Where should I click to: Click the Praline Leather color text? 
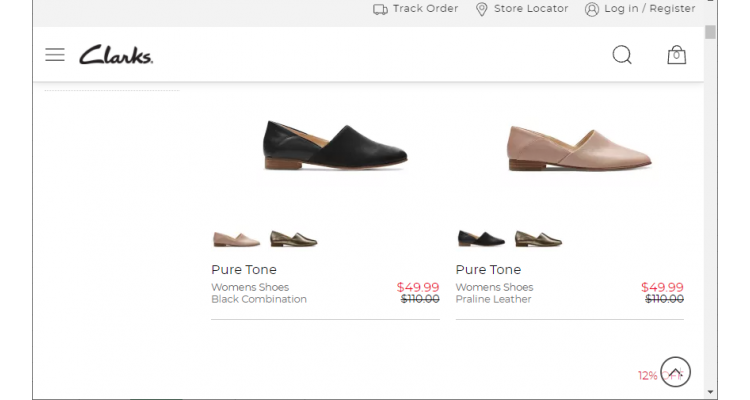tap(493, 299)
